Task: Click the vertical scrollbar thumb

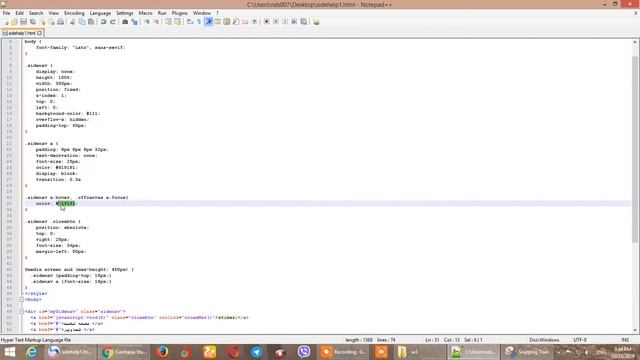Action: pyautogui.click(x=635, y=149)
